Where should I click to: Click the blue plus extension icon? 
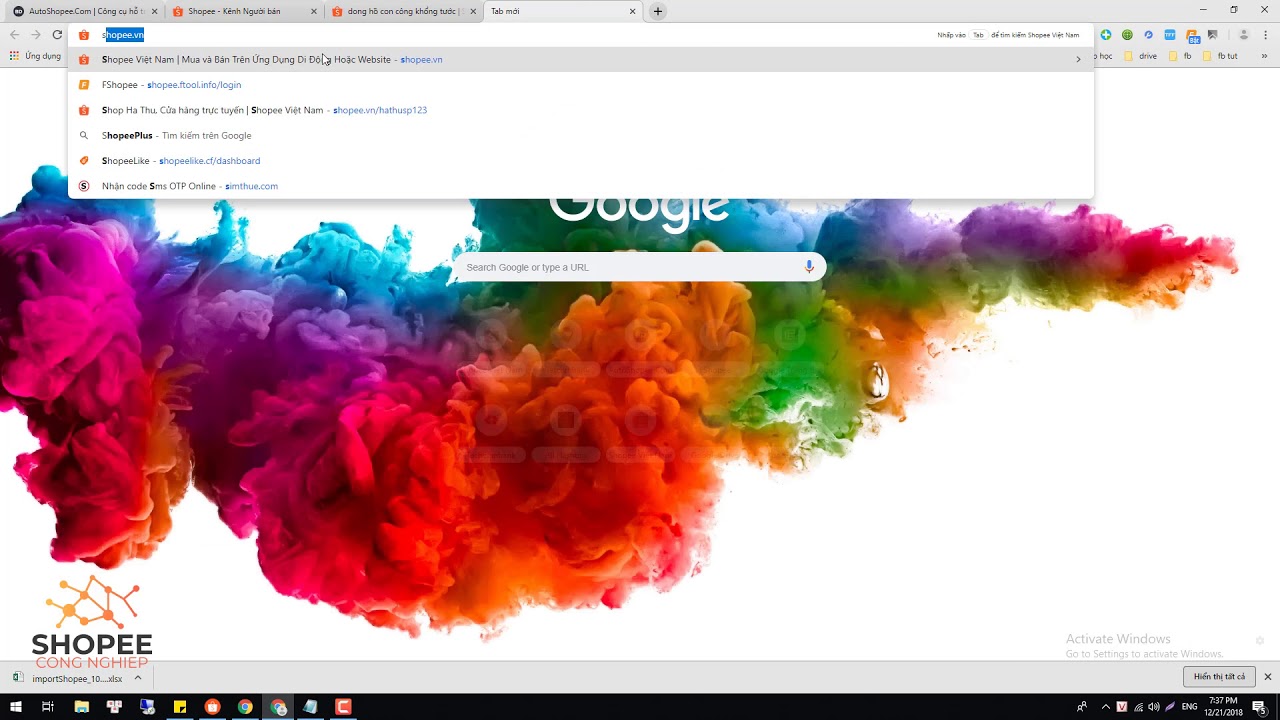[1106, 35]
